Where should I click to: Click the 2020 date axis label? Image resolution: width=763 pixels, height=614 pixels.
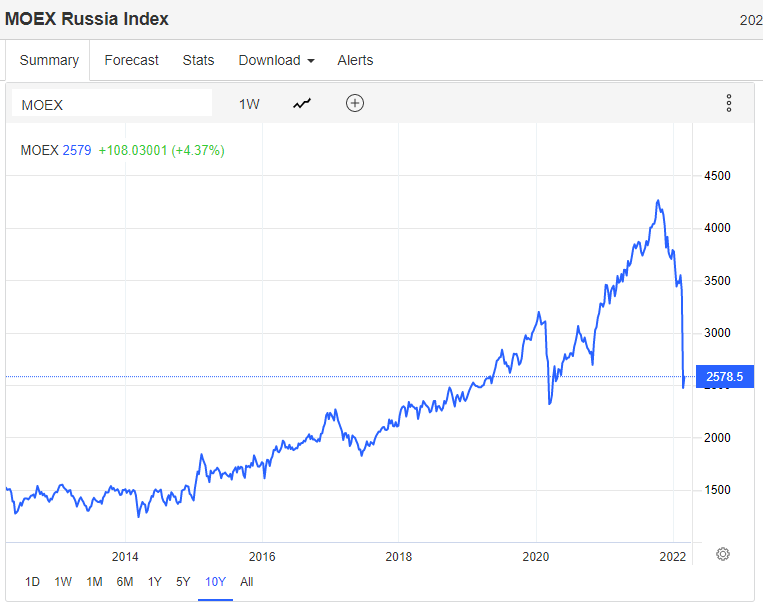pos(536,557)
